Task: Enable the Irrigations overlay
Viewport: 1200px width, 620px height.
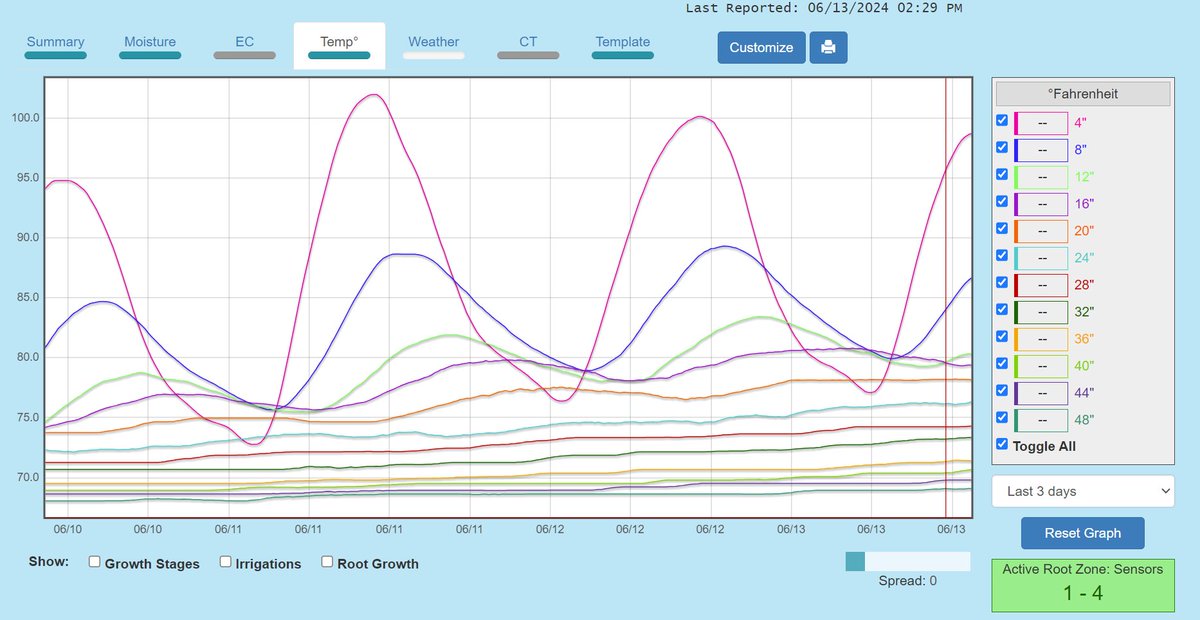Action: coord(225,562)
